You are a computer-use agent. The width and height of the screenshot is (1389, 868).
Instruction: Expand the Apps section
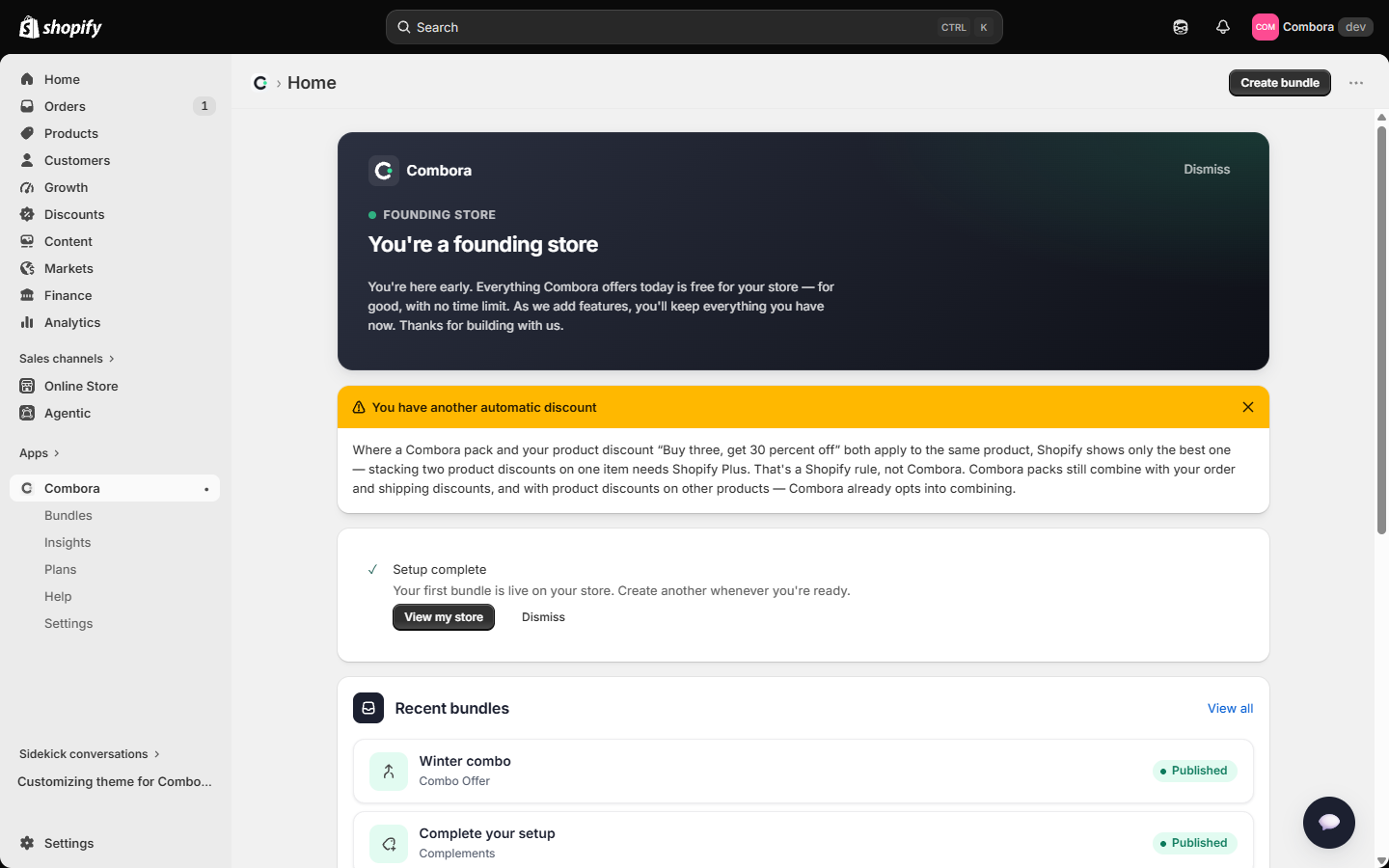click(x=40, y=453)
